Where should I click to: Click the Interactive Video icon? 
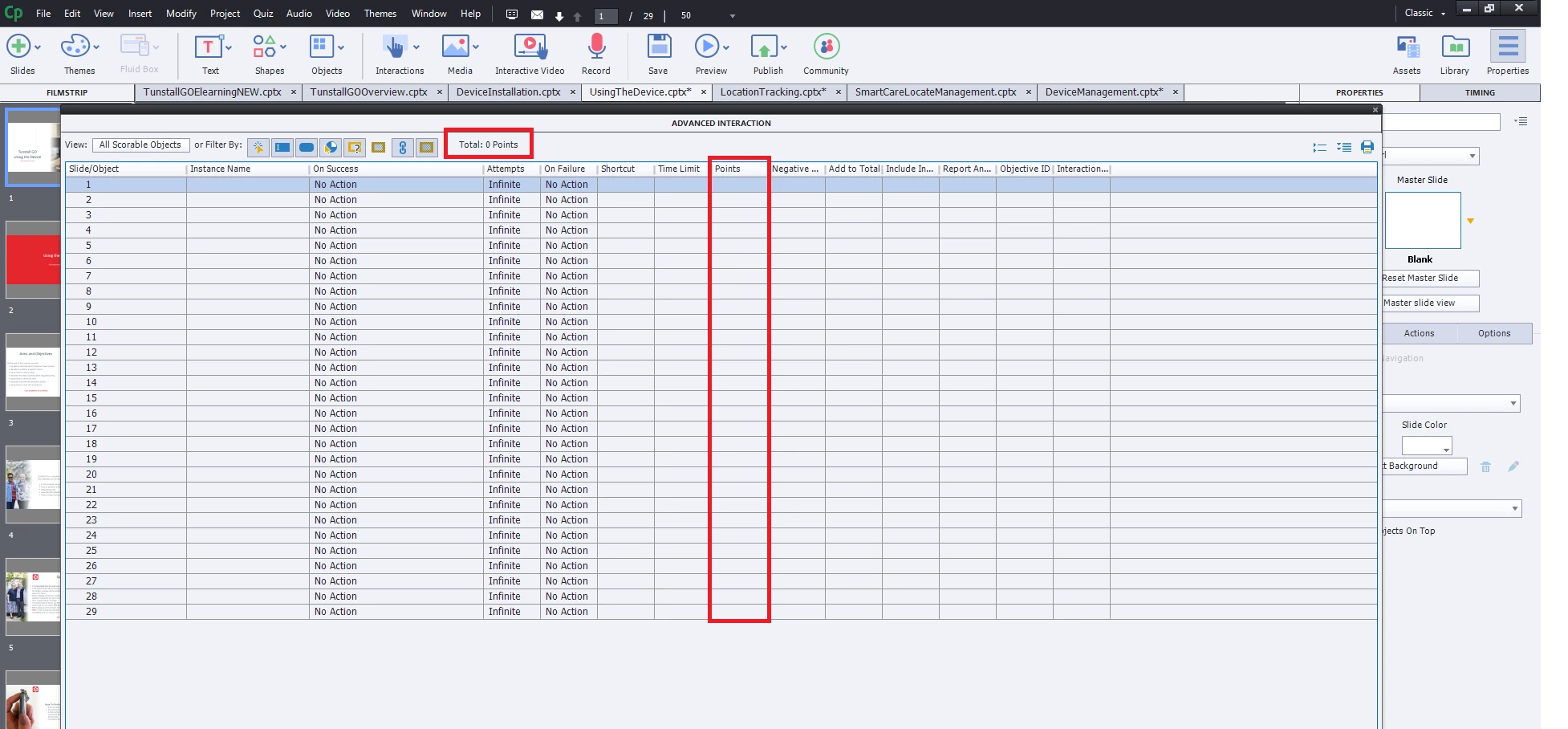(x=530, y=47)
